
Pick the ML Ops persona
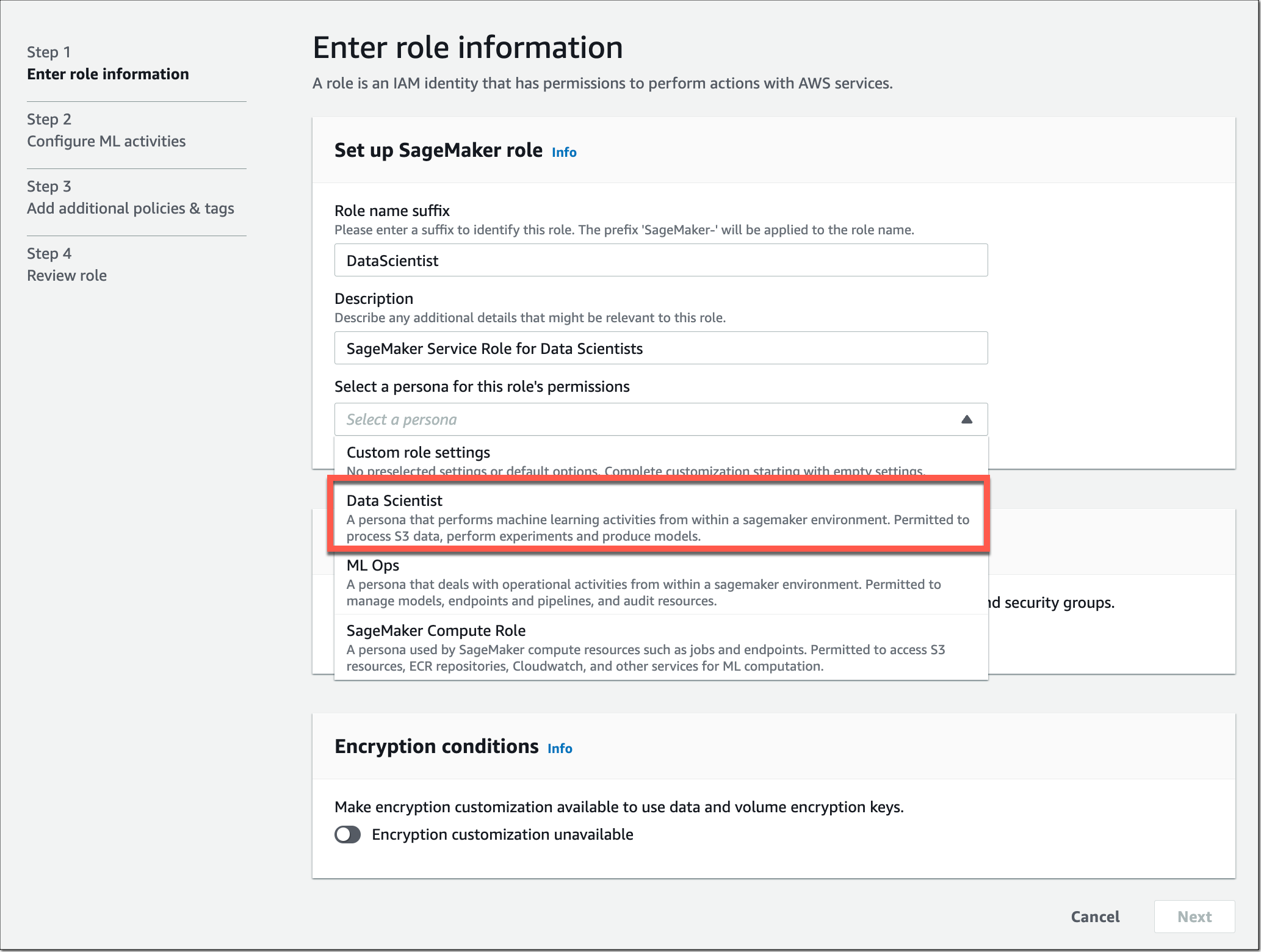coord(661,582)
